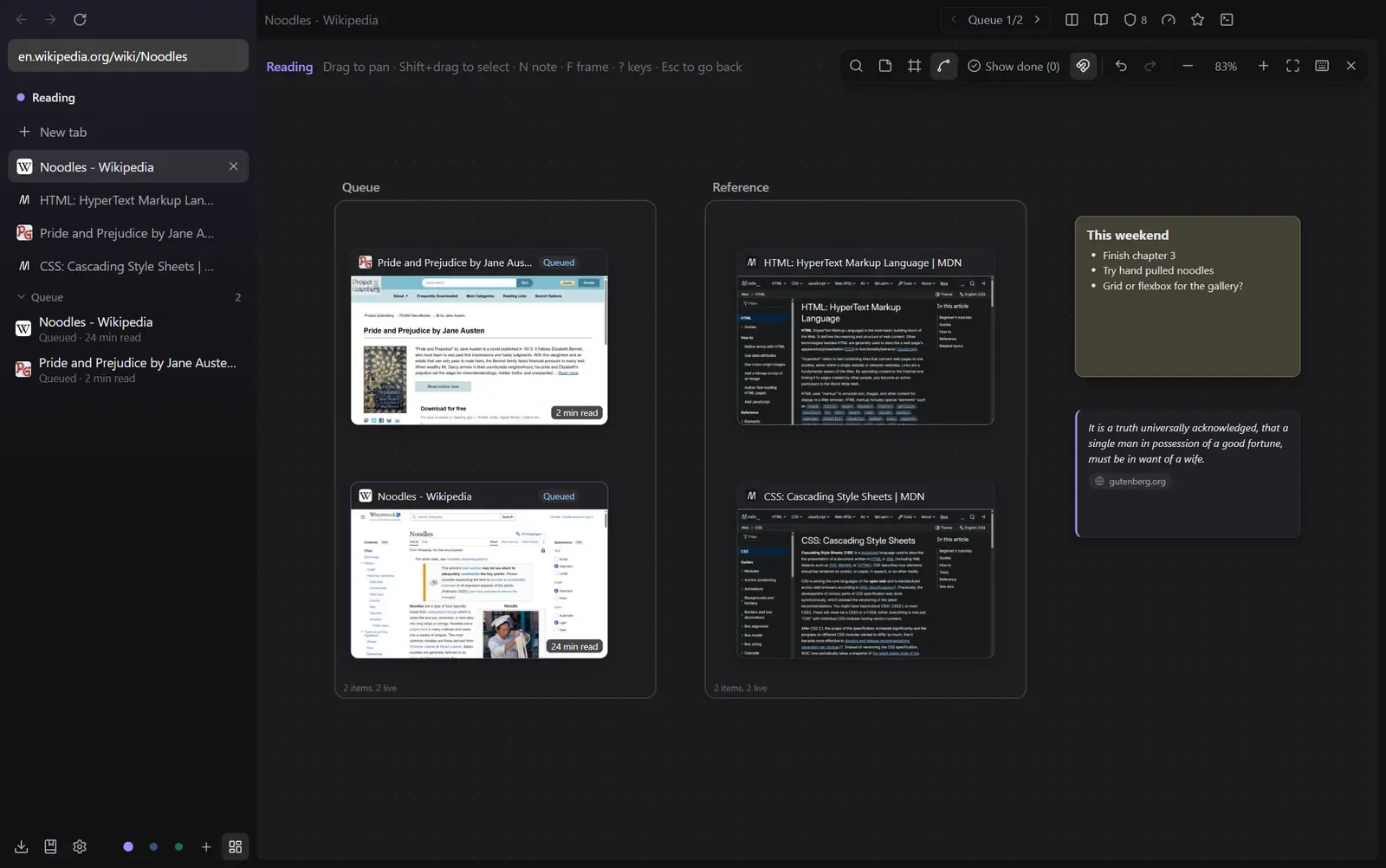
Task: Open the reading library book icon
Action: [x=50, y=846]
